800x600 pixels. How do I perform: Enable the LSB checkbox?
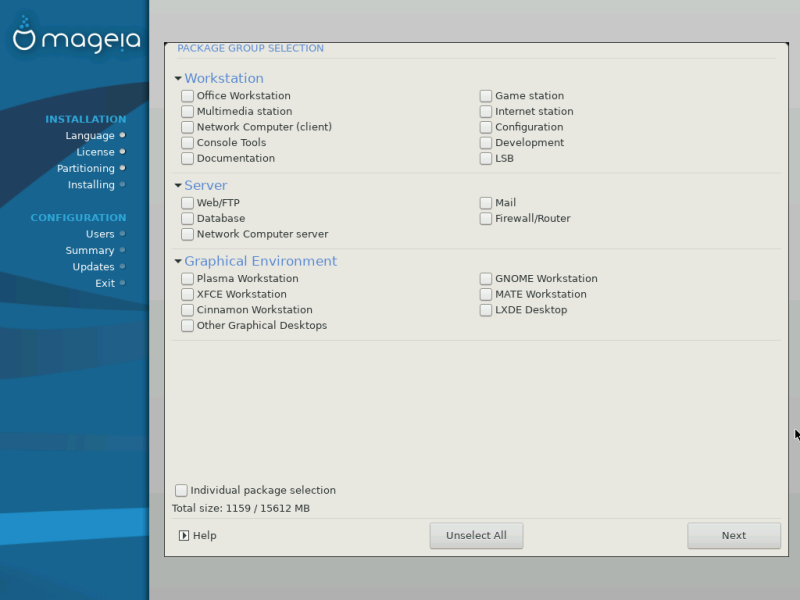coord(486,158)
